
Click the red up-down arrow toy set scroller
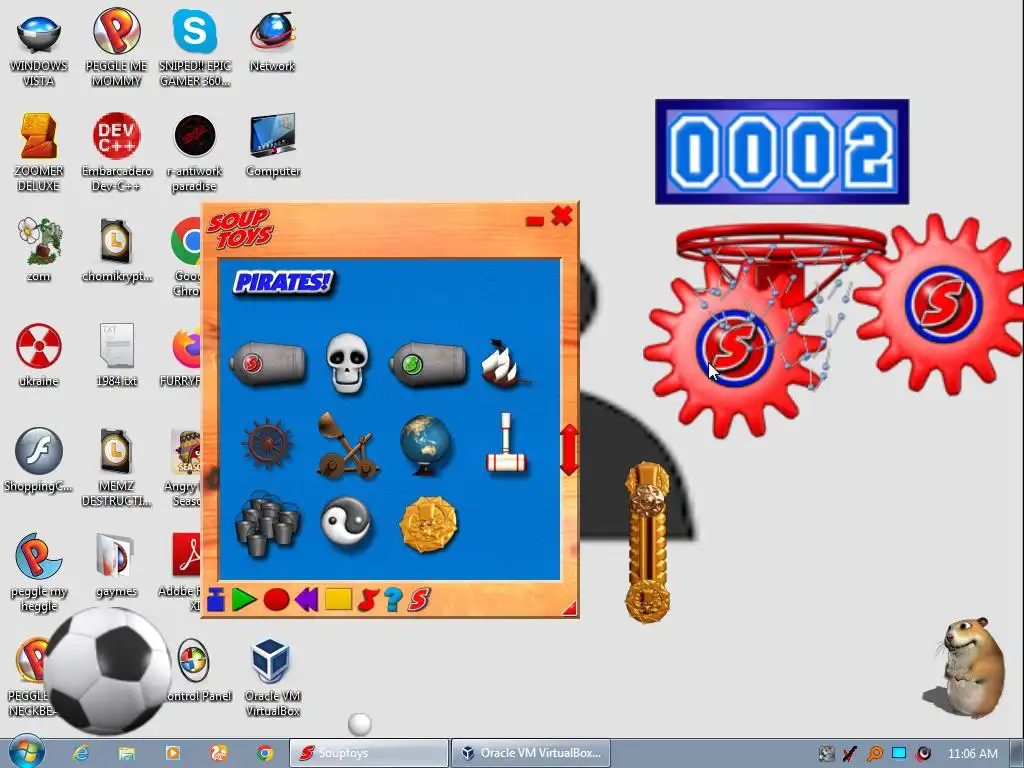[x=569, y=449]
